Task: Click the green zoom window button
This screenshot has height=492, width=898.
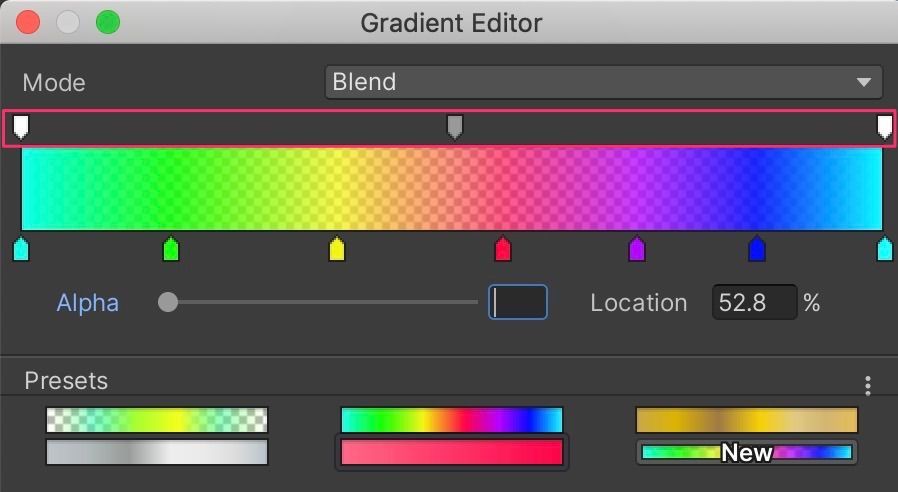Action: [x=108, y=22]
